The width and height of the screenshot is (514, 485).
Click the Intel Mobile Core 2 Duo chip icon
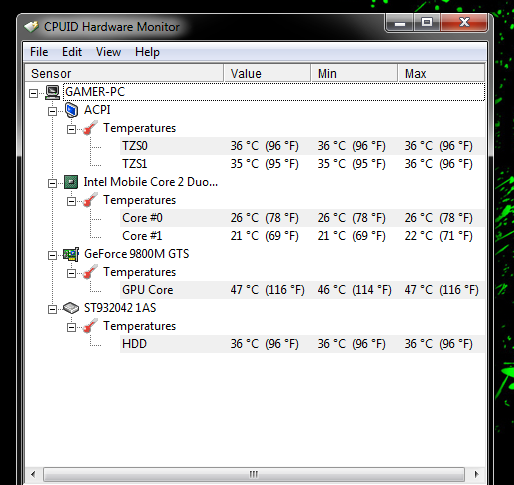click(x=71, y=182)
